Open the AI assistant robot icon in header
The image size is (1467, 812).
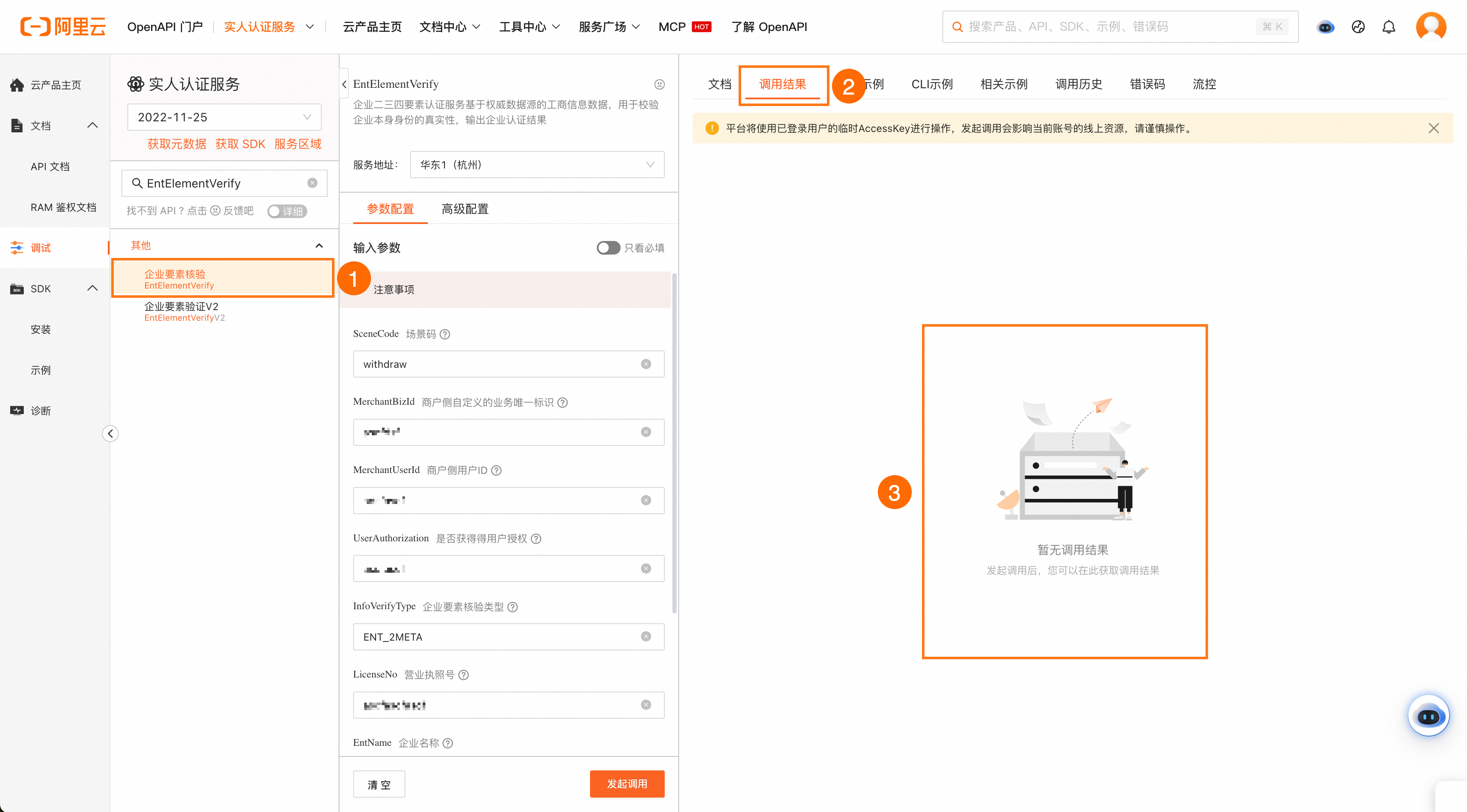click(x=1325, y=27)
